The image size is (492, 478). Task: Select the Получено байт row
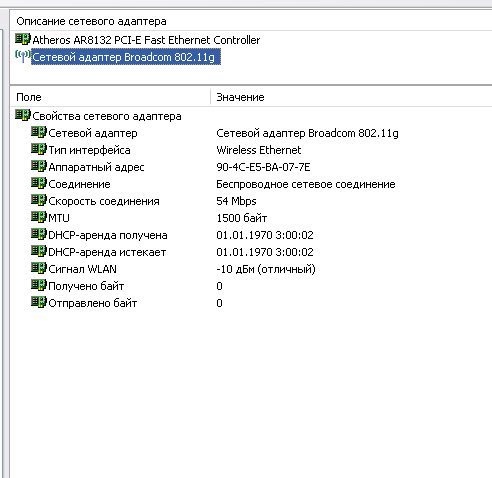(251, 286)
